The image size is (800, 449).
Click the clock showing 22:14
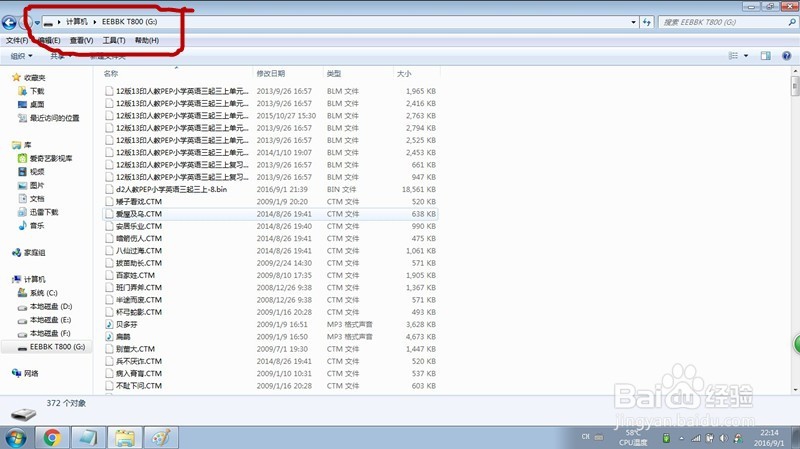[x=769, y=433]
